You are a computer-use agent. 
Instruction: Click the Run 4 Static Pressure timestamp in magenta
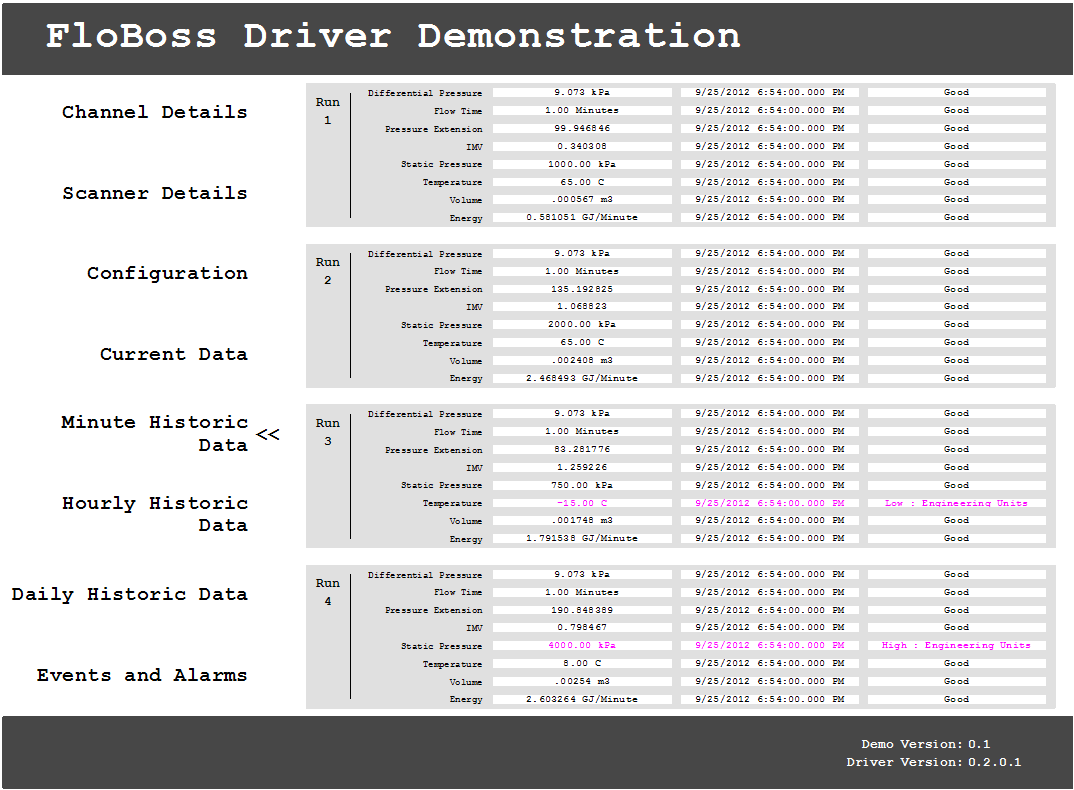tap(770, 645)
